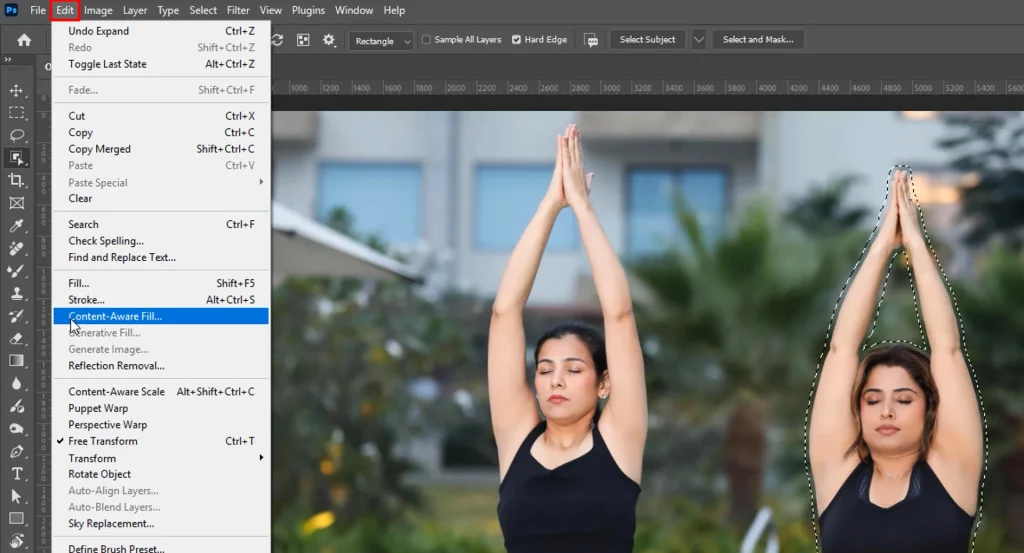The height and width of the screenshot is (553, 1024).
Task: Click the Select Subject button
Action: click(x=647, y=39)
